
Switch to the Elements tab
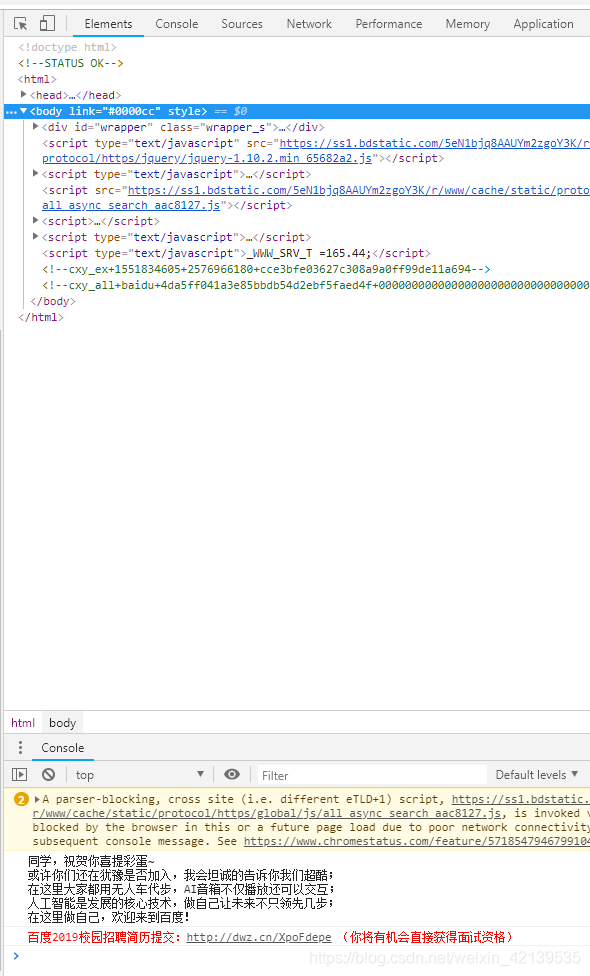[108, 24]
